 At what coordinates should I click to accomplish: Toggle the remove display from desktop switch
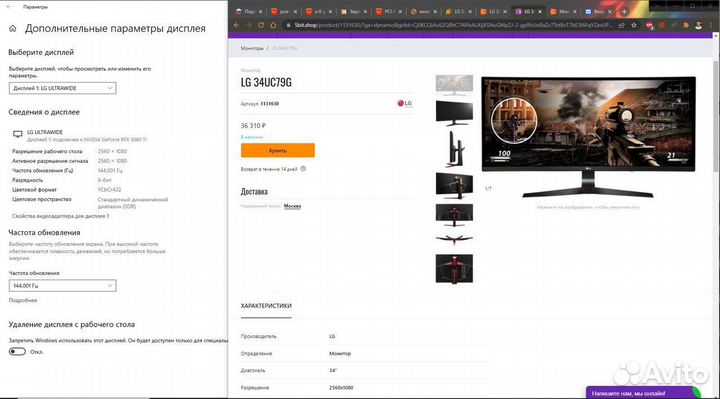(x=17, y=352)
